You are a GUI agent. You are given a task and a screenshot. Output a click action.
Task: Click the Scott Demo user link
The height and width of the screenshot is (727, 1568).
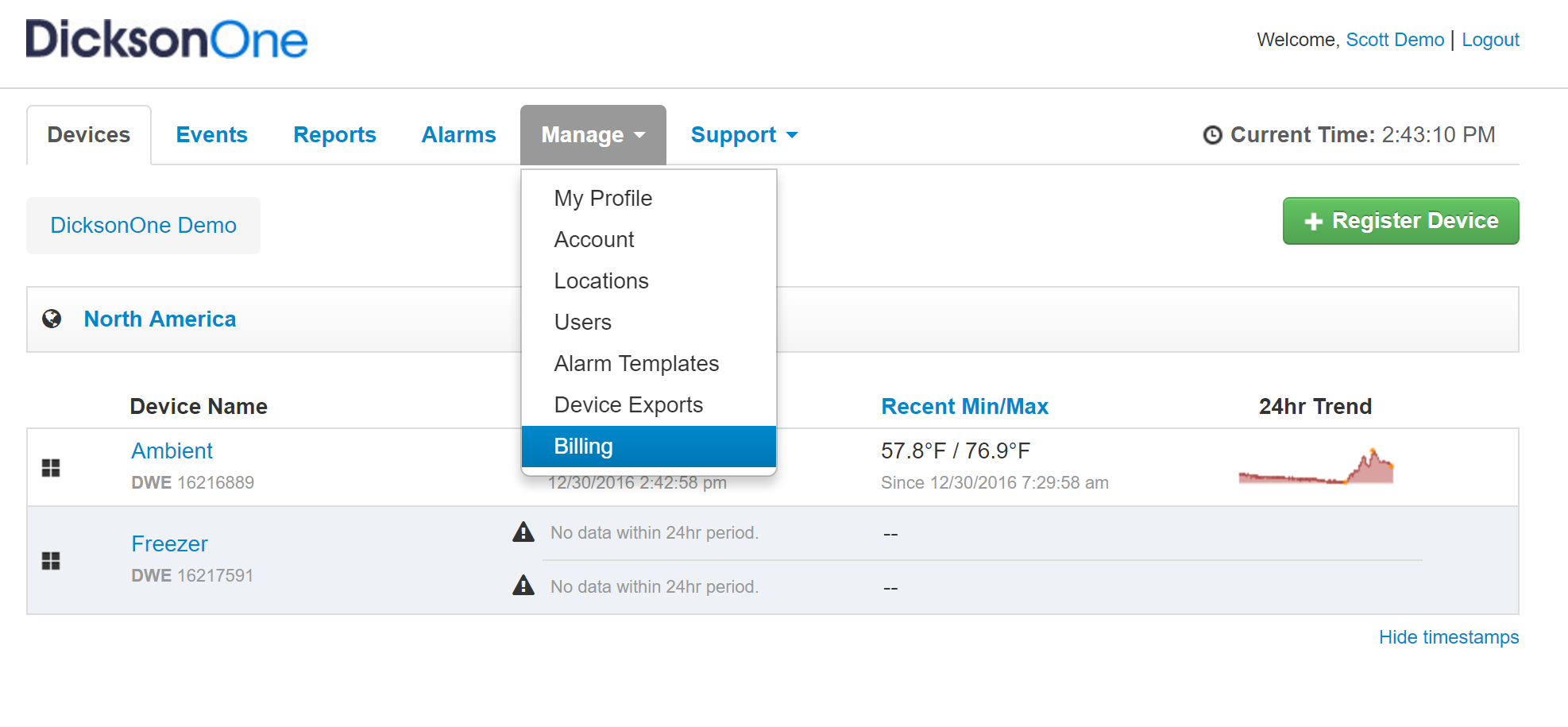1395,40
